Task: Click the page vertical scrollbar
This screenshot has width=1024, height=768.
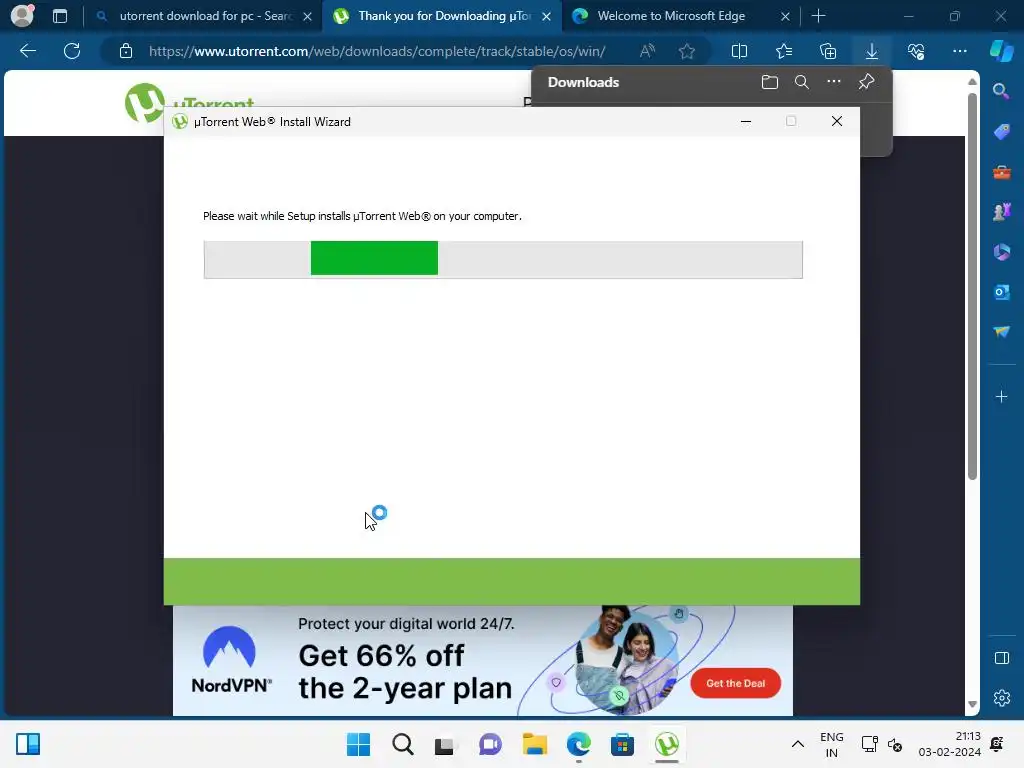Action: coord(972,286)
